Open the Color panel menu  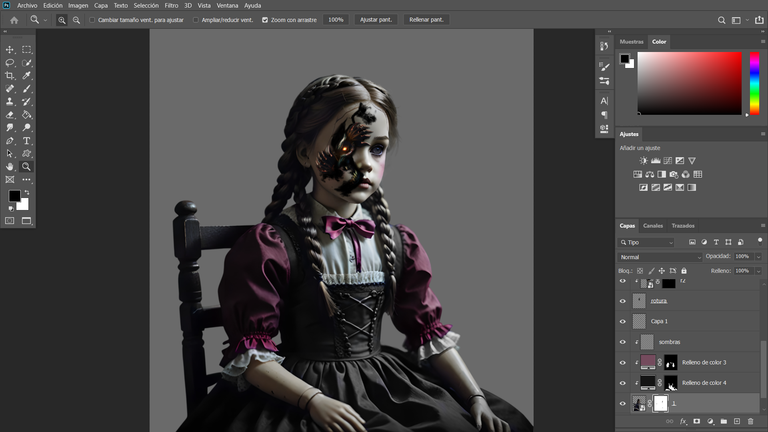[x=763, y=42]
